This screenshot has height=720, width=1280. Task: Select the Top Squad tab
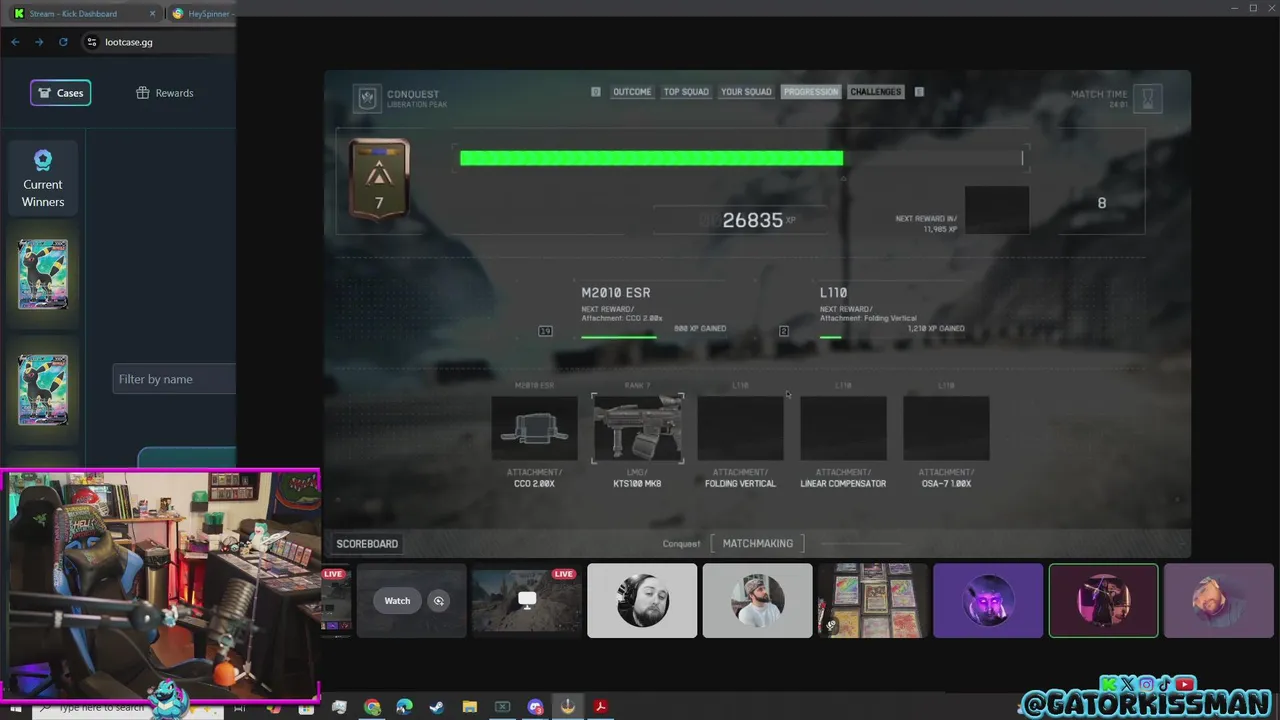pos(686,92)
